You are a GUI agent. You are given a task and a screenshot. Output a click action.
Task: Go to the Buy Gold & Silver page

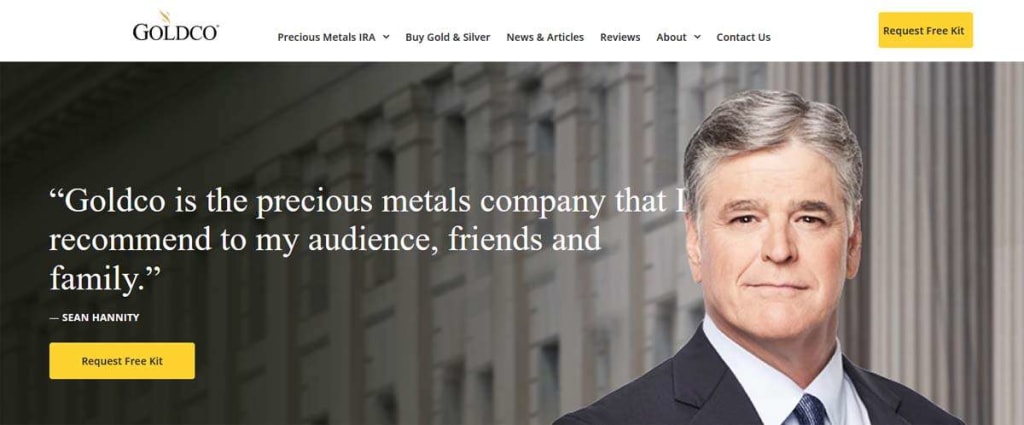pos(447,37)
